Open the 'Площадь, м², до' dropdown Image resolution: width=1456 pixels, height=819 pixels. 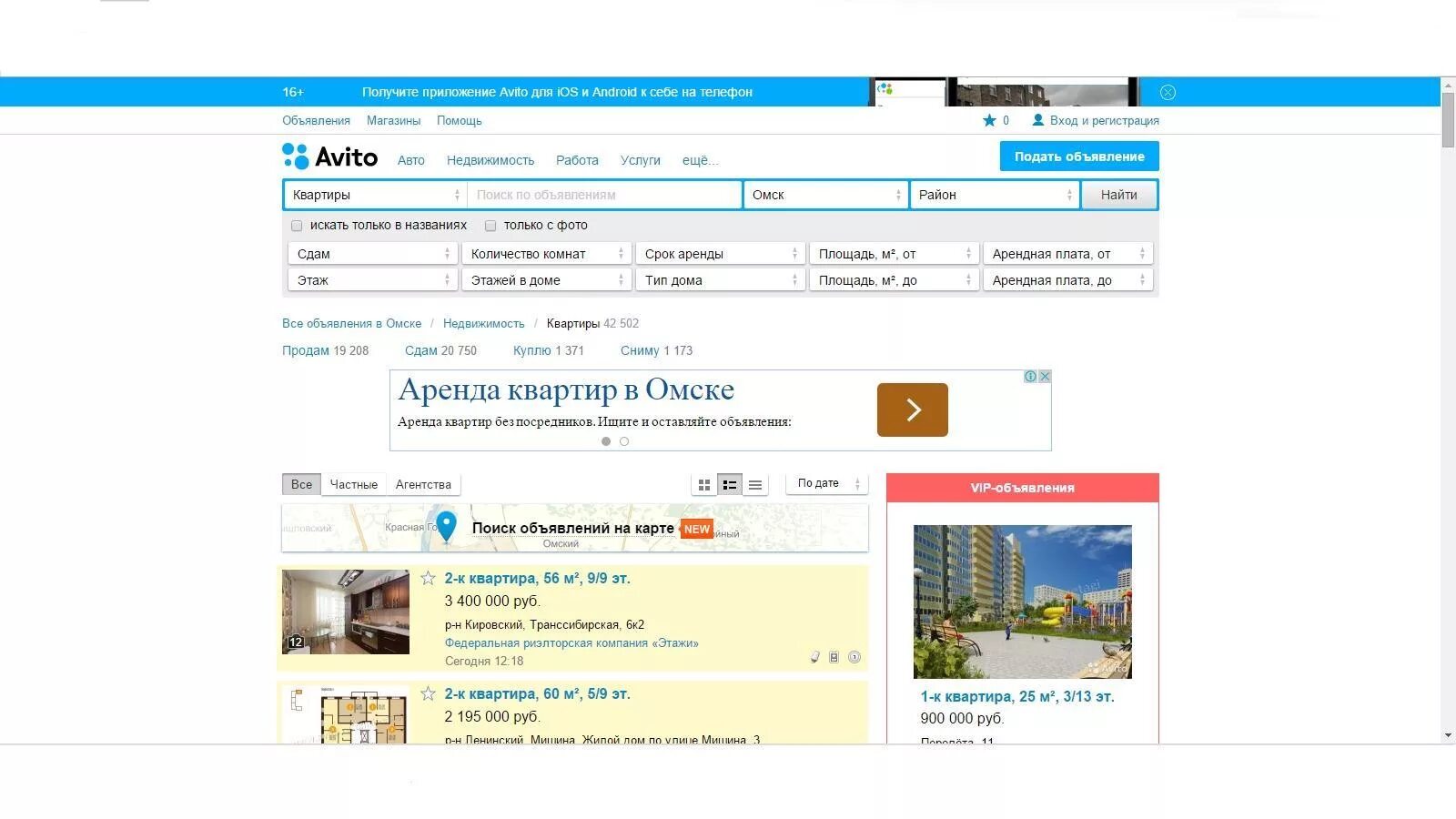point(894,280)
